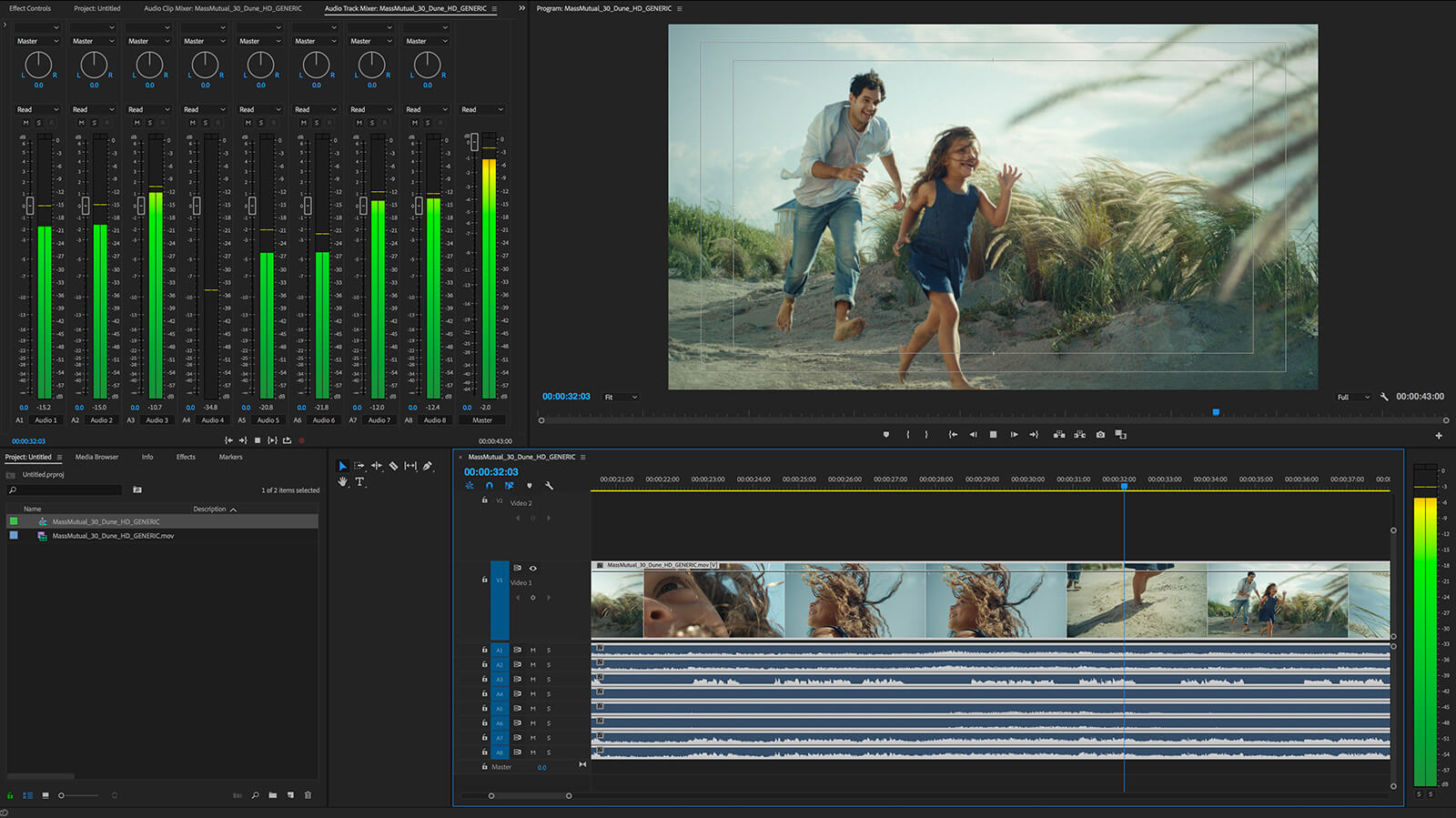Click Export Frame camera icon
The image size is (1456, 818).
pos(1100,435)
